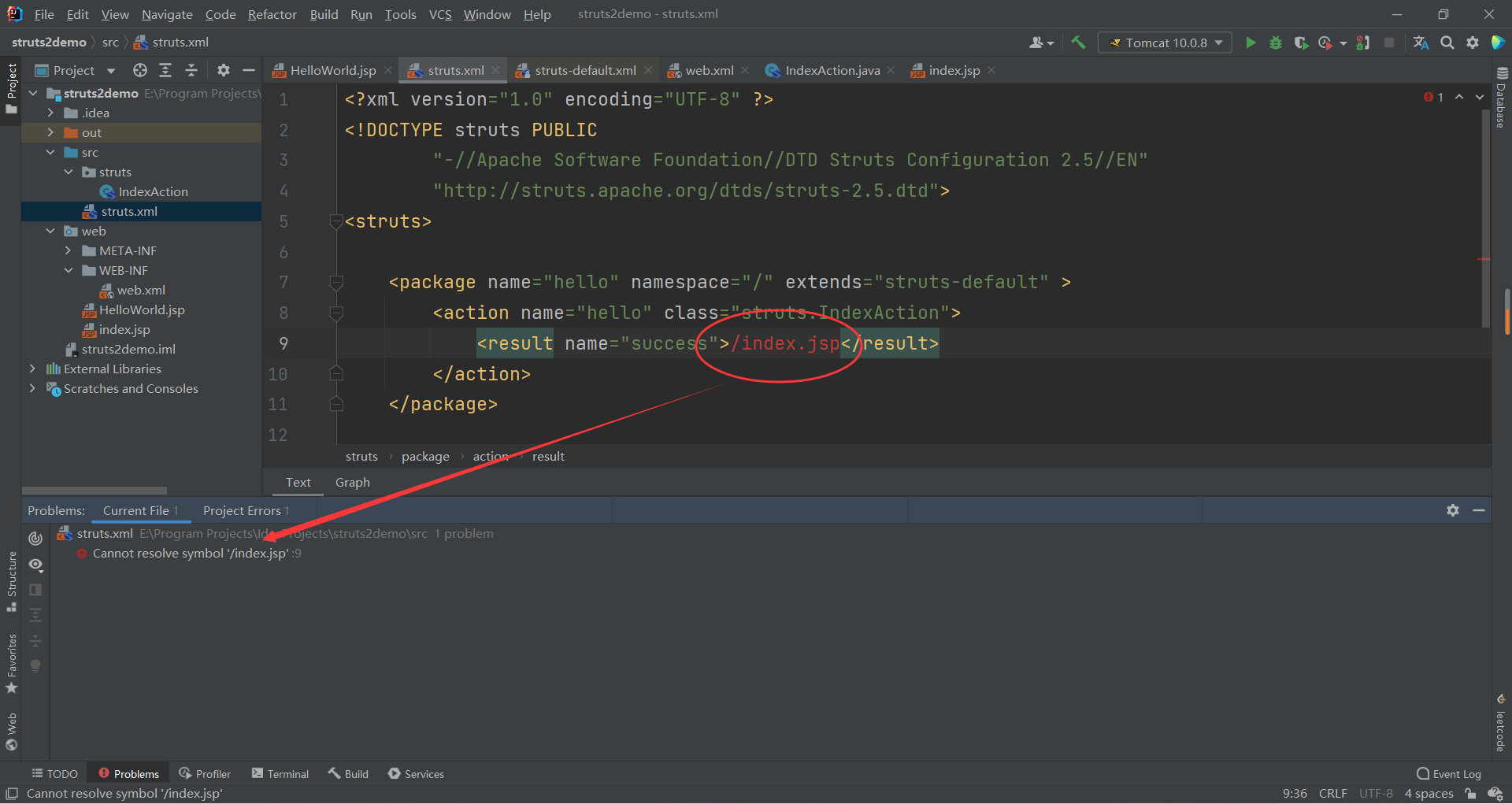Expand the META-INF folder
The height and width of the screenshot is (804, 1512).
coord(69,250)
